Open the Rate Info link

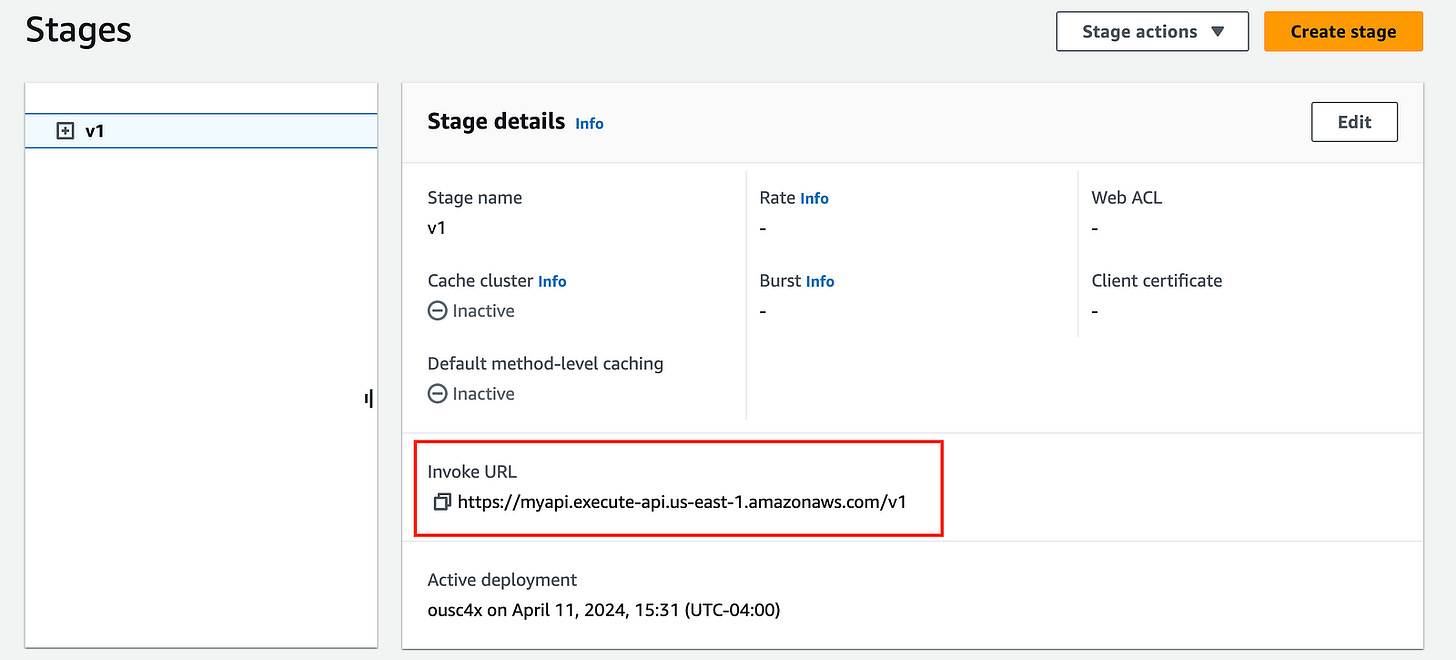814,198
